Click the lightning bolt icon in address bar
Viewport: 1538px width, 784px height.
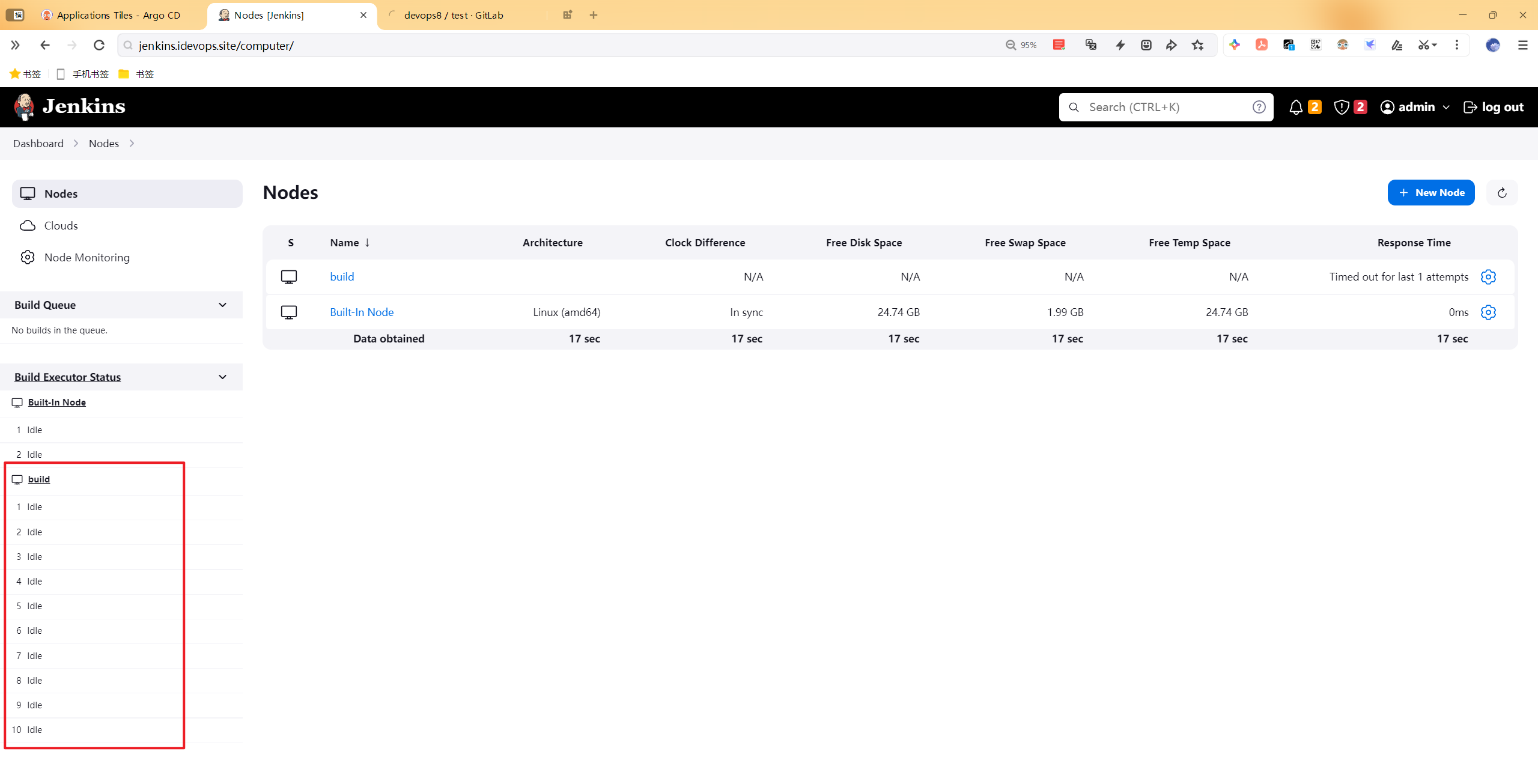(x=1120, y=45)
